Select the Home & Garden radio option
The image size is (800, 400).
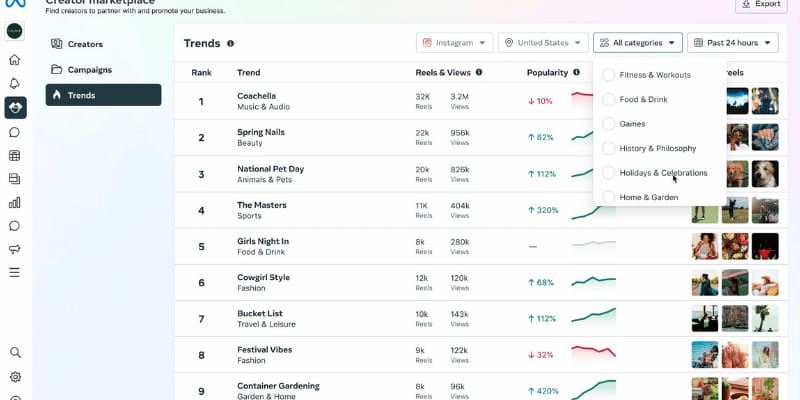[x=608, y=197]
